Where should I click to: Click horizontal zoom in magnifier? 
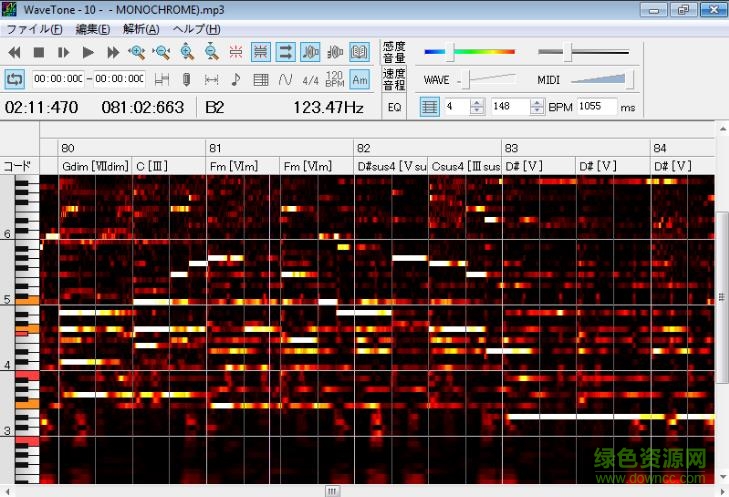click(136, 52)
